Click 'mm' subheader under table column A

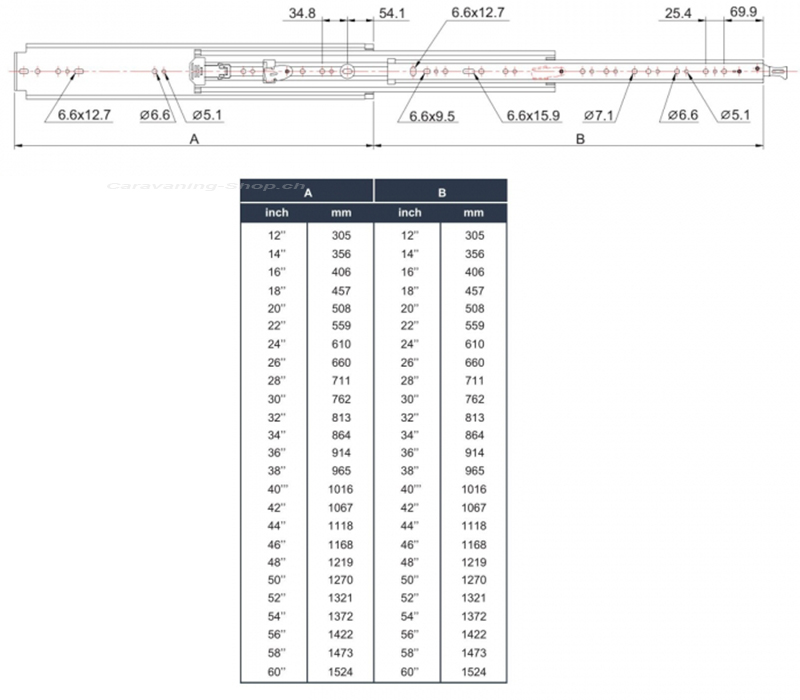341,213
